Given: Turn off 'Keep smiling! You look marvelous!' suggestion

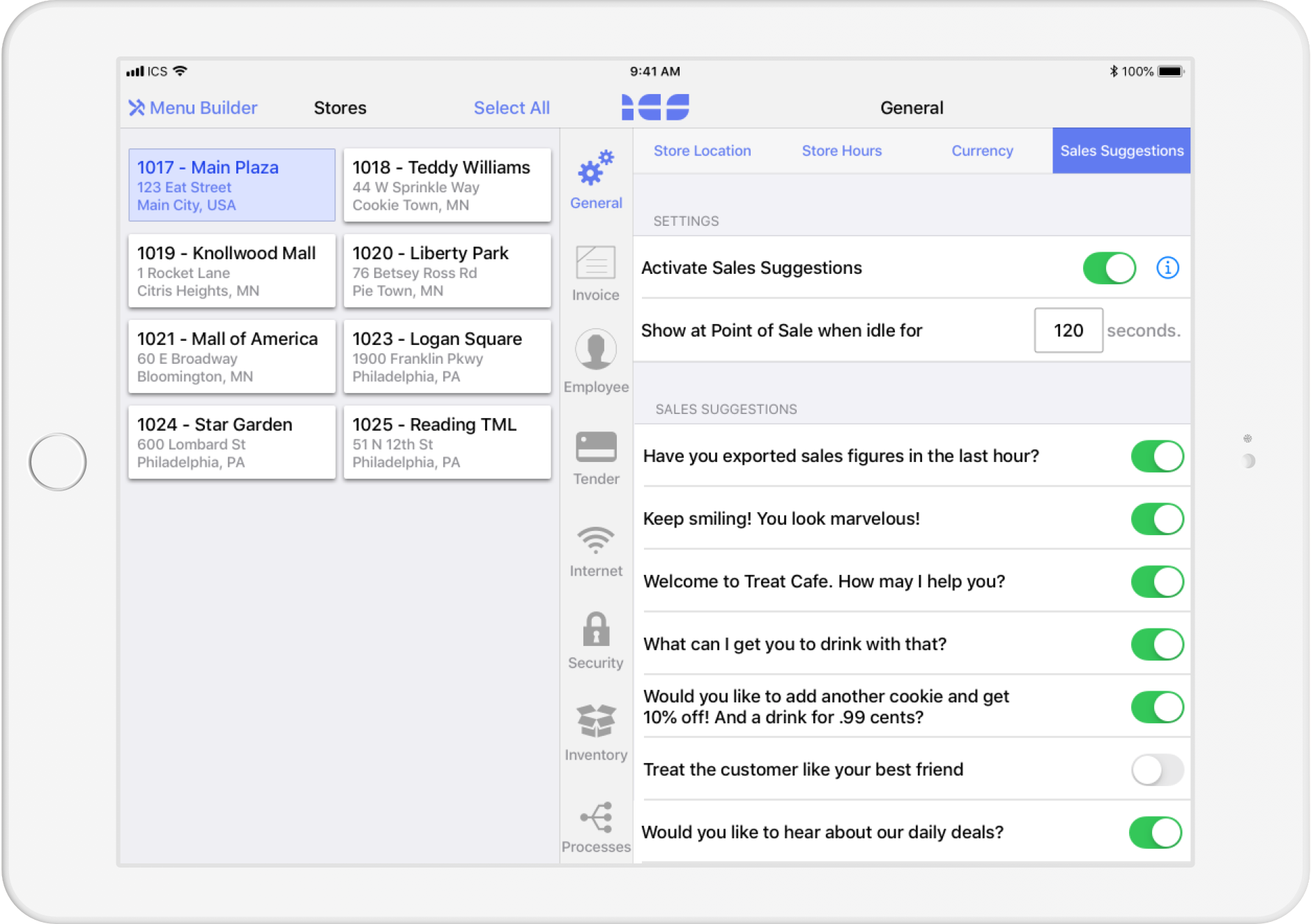Looking at the screenshot, I should [x=1157, y=519].
